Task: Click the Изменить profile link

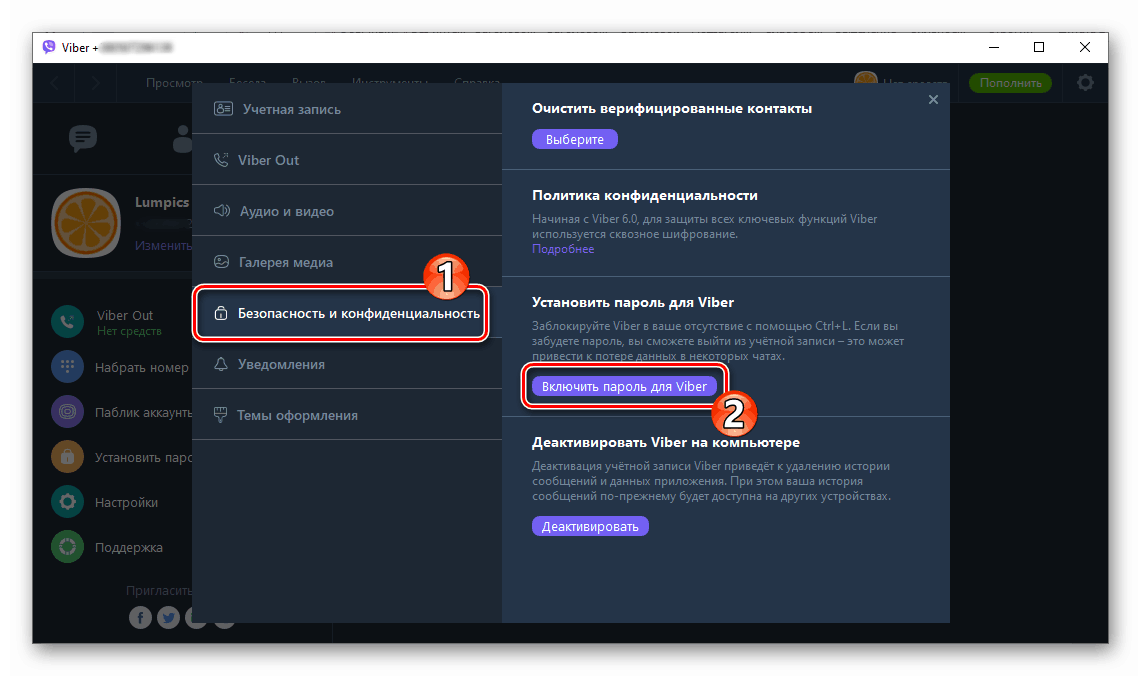Action: [x=164, y=246]
